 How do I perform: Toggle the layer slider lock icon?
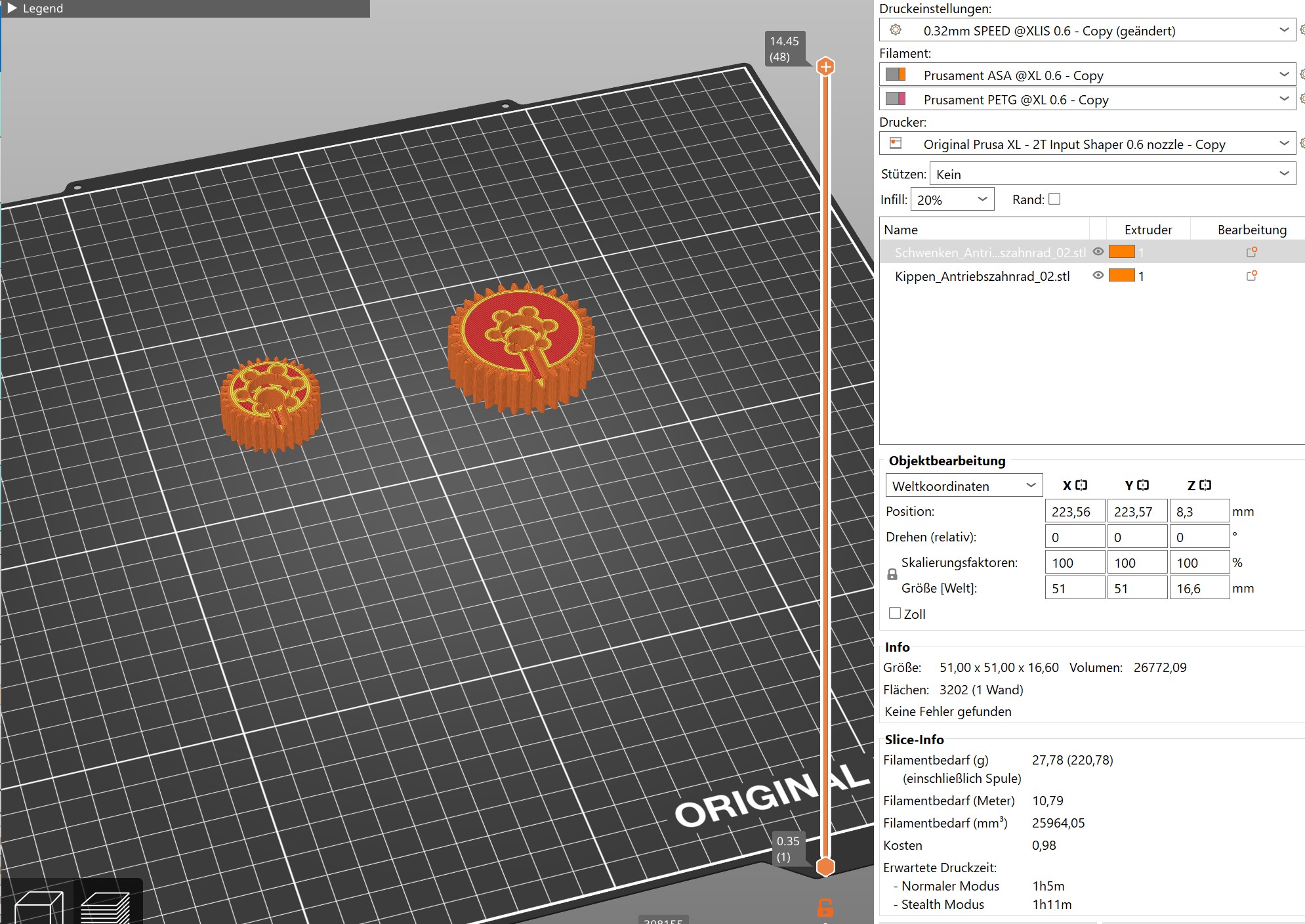(x=825, y=908)
